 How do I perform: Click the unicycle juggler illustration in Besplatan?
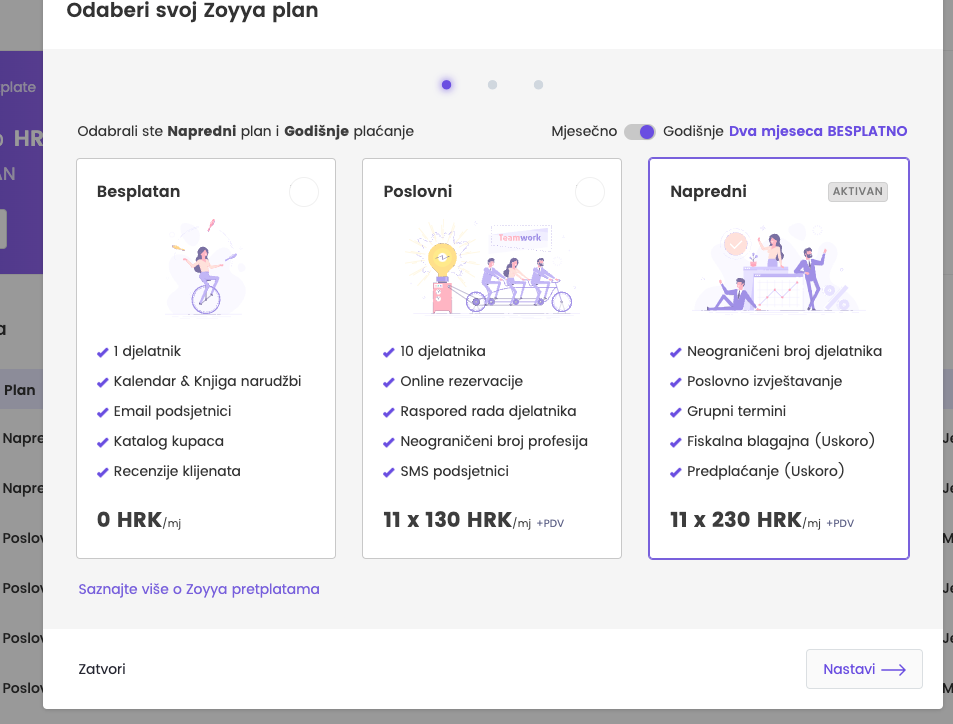(206, 267)
